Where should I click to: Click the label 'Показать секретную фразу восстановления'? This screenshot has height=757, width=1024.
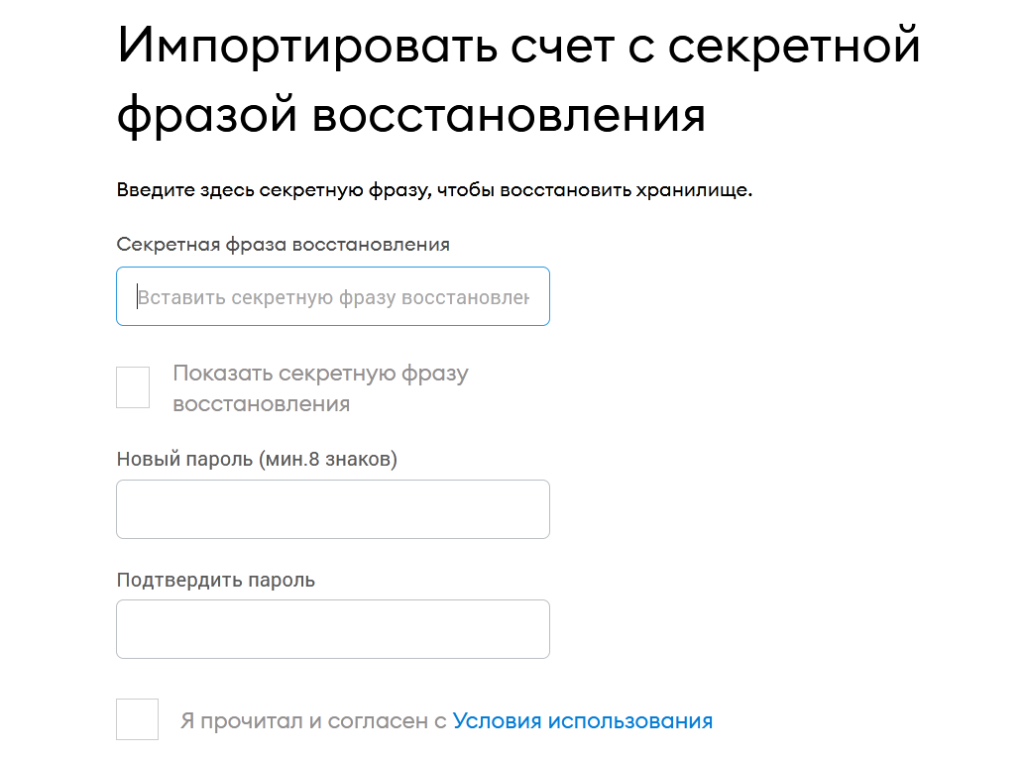click(320, 388)
